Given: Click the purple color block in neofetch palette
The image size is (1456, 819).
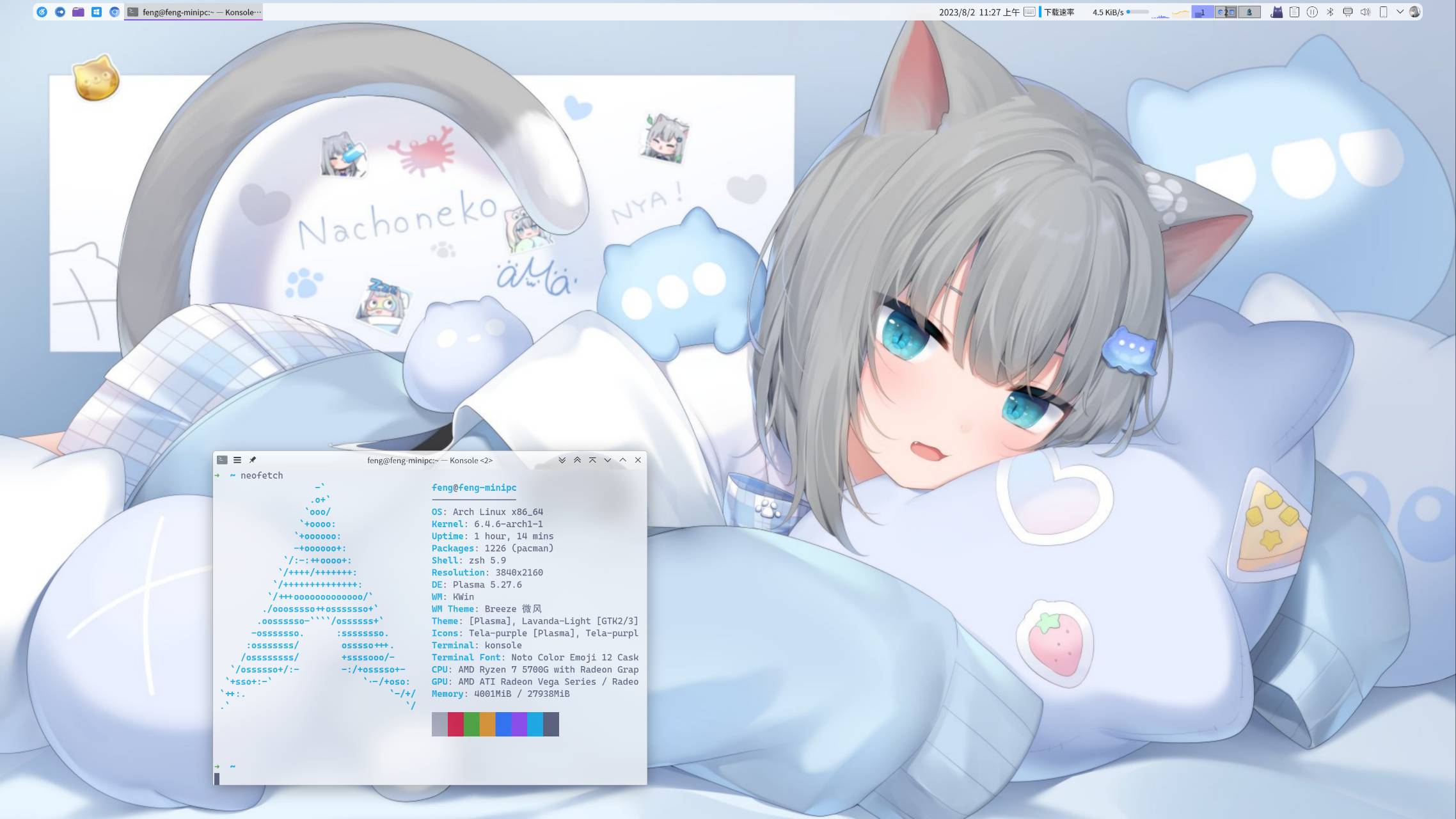Looking at the screenshot, I should [x=519, y=724].
